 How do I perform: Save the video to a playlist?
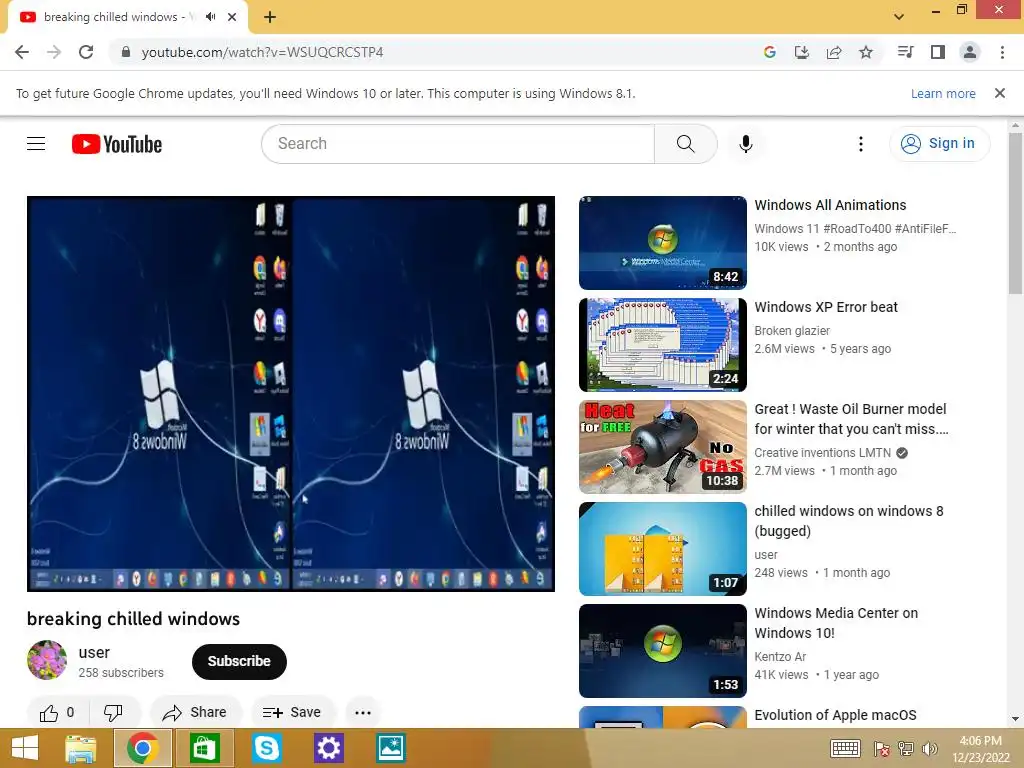click(x=293, y=712)
